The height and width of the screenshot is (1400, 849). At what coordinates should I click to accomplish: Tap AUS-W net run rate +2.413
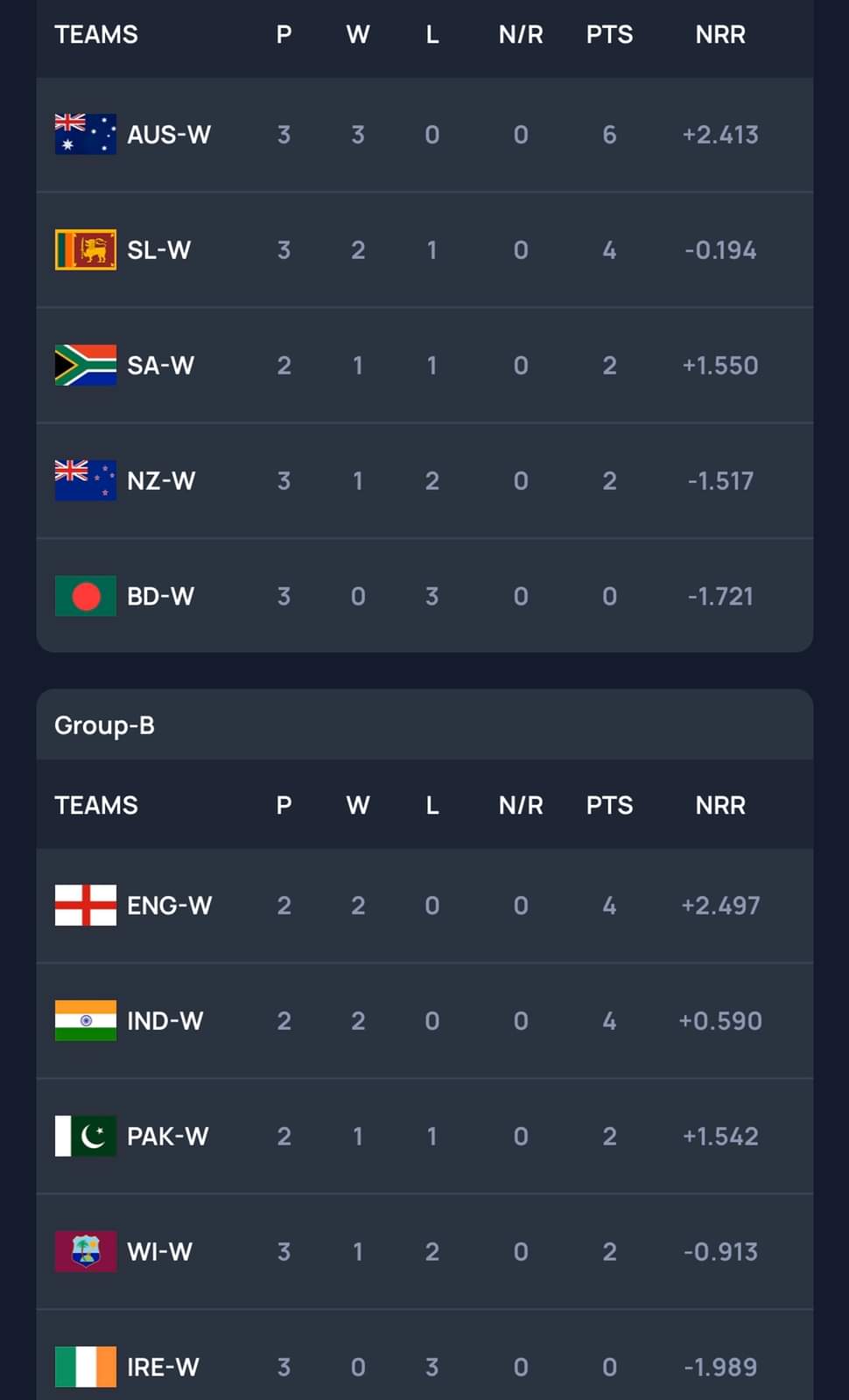coord(720,135)
